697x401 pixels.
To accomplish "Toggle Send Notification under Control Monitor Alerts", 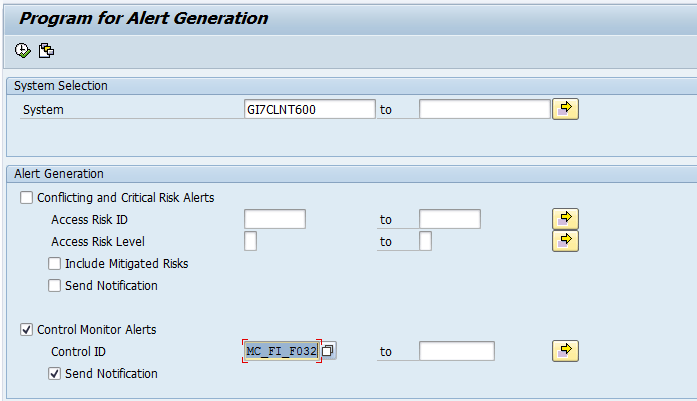I will pyautogui.click(x=55, y=374).
